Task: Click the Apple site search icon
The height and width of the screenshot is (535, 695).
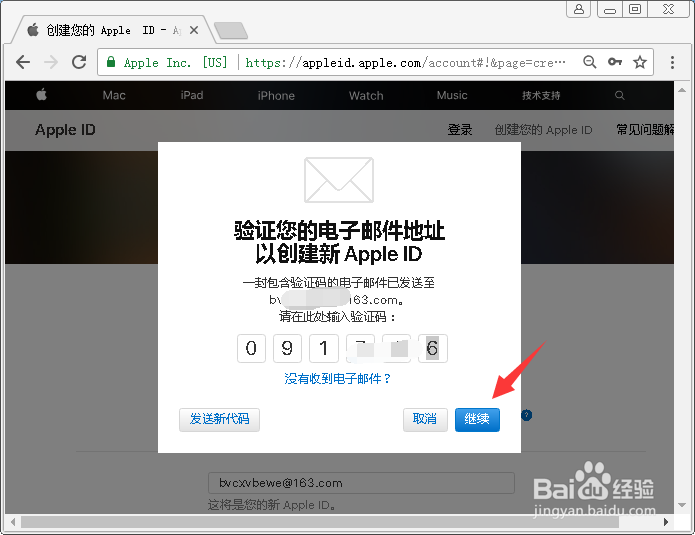Action: click(620, 95)
